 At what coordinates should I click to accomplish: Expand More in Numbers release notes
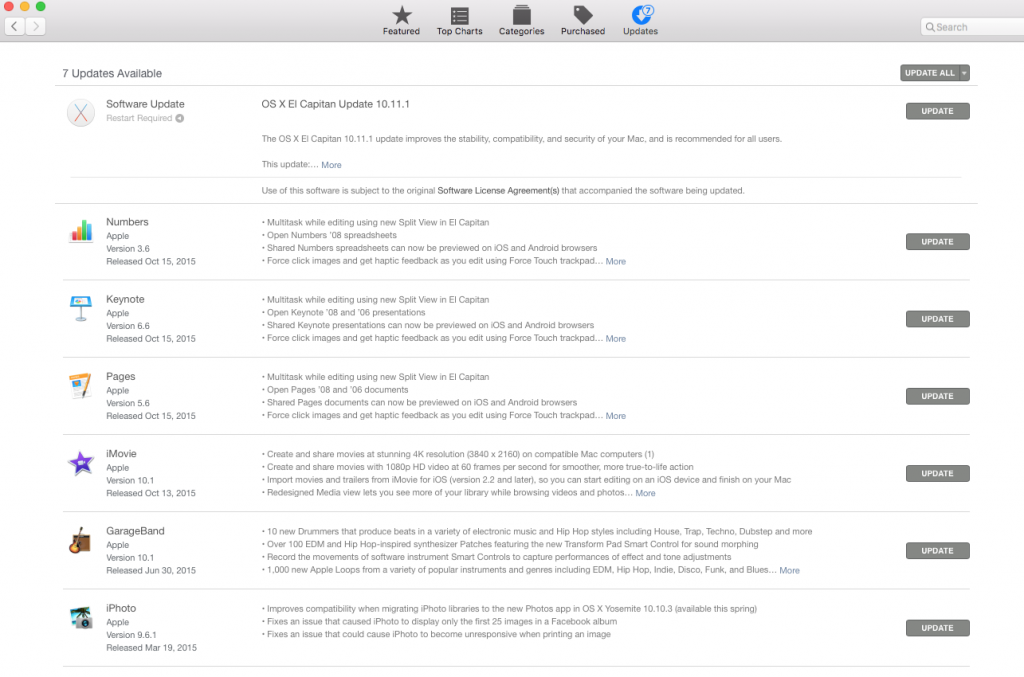(x=615, y=261)
